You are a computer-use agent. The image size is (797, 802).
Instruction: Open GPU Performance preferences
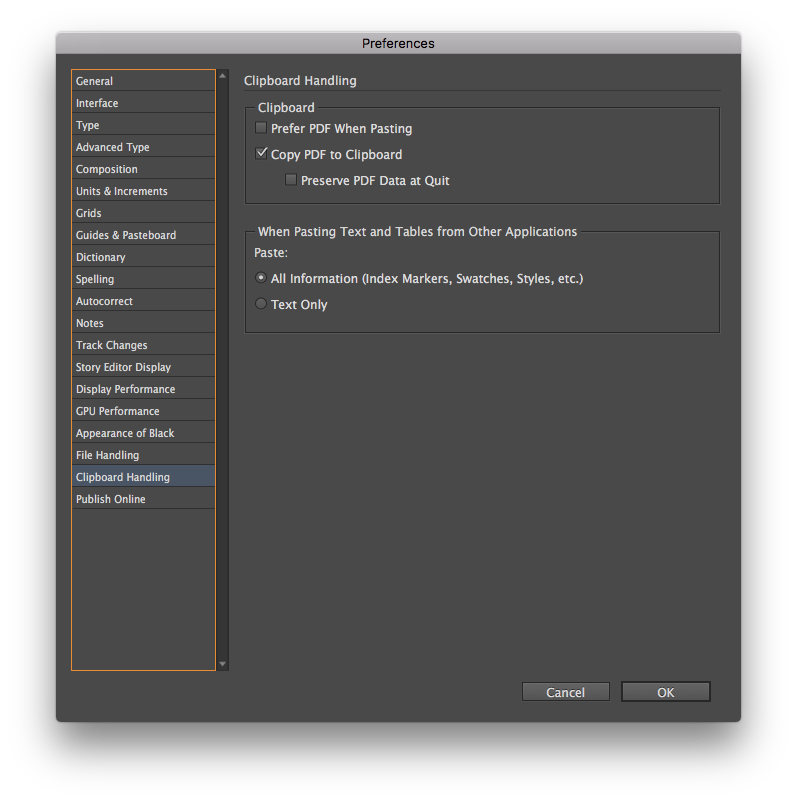[x=143, y=411]
